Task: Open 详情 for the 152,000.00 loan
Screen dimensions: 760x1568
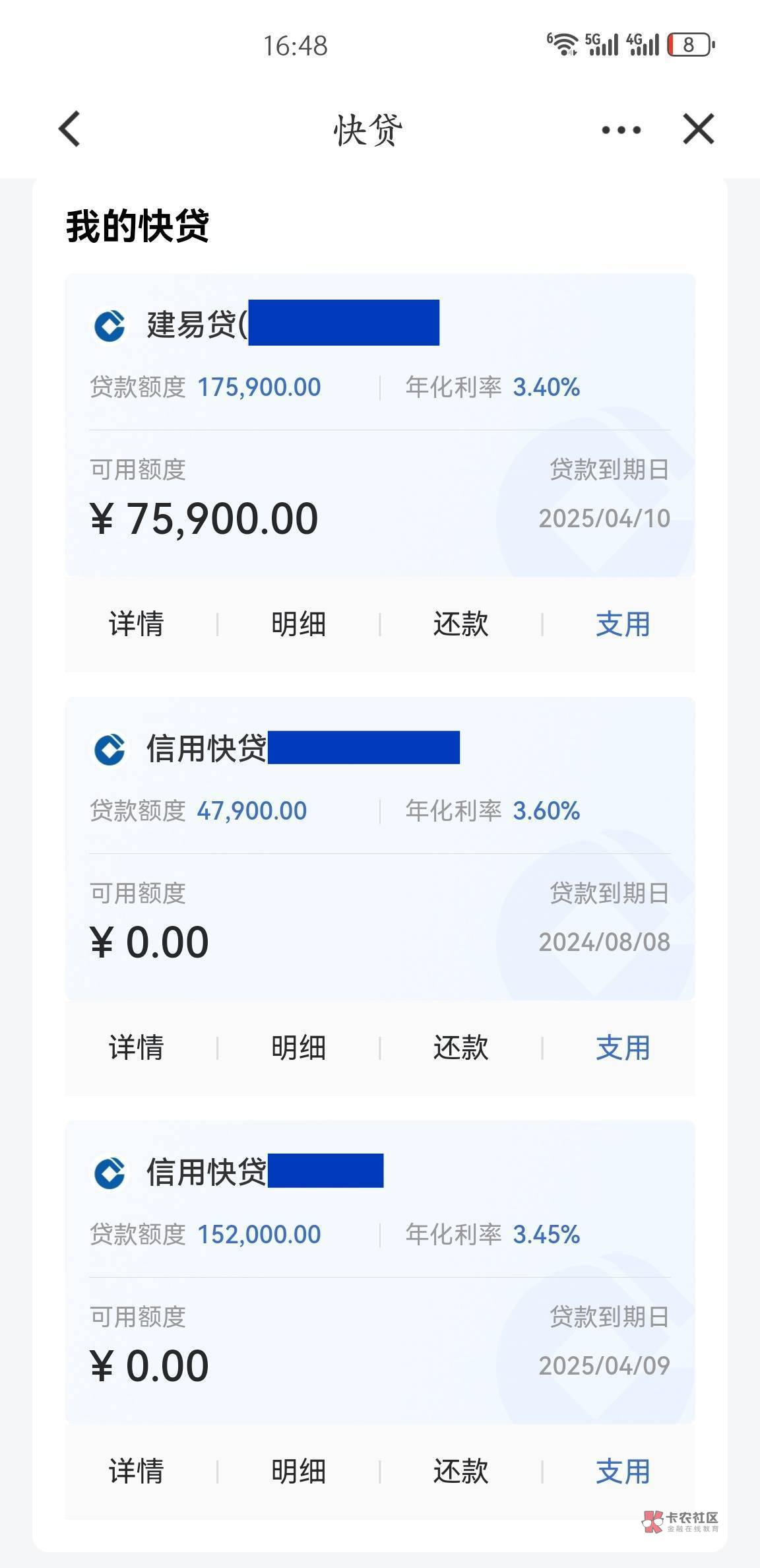Action: 136,1472
